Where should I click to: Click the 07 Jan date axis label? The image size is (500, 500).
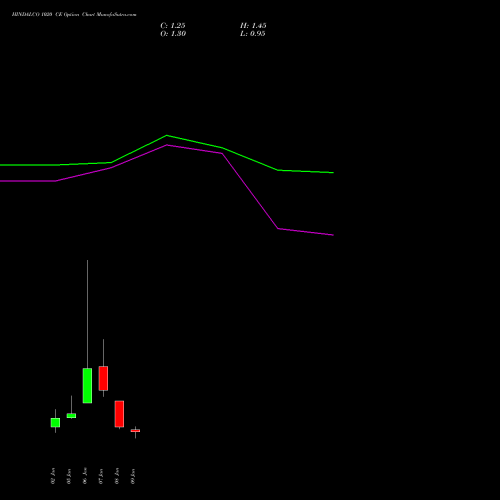101,476
